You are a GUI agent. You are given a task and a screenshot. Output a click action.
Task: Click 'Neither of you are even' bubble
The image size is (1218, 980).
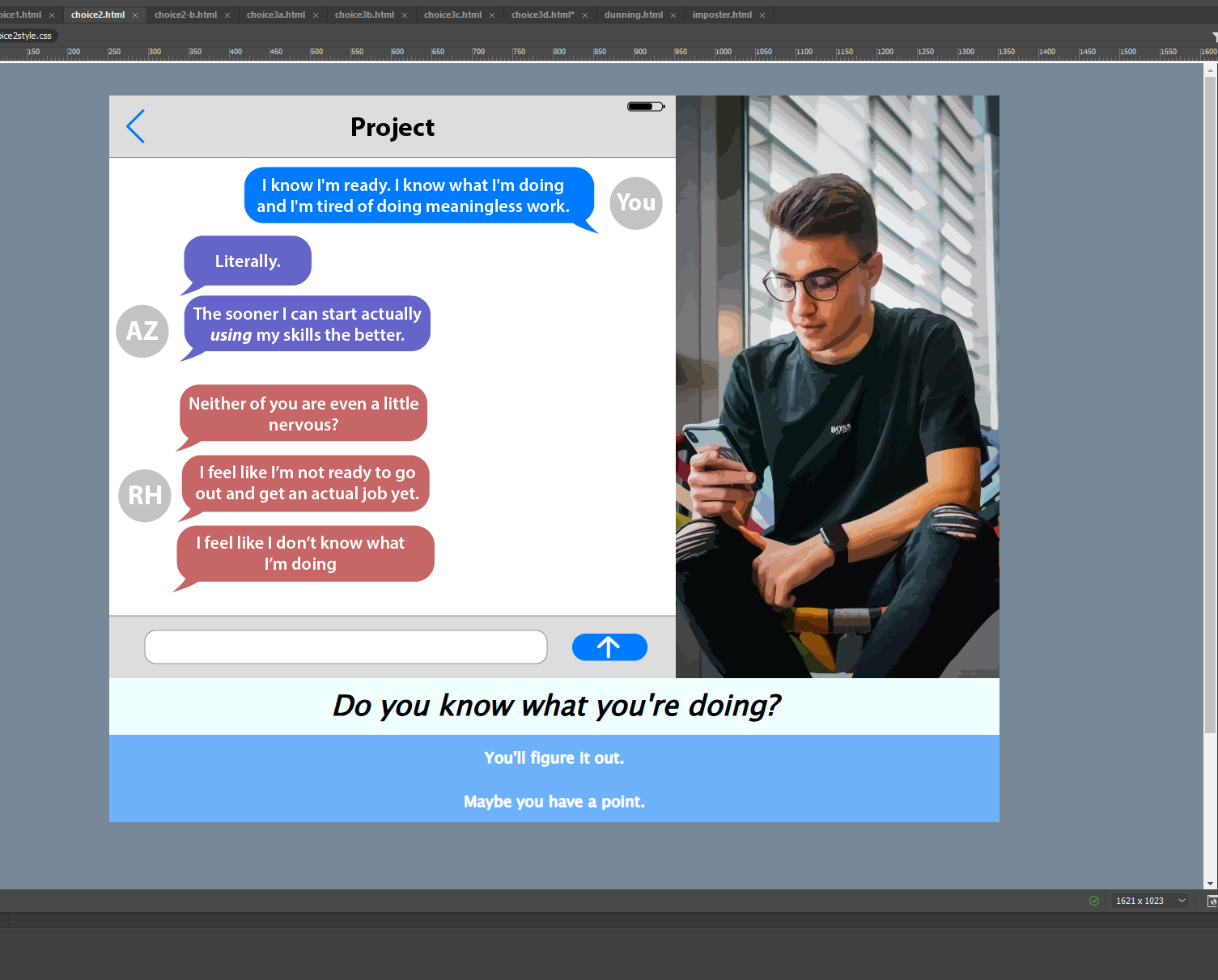coord(303,414)
